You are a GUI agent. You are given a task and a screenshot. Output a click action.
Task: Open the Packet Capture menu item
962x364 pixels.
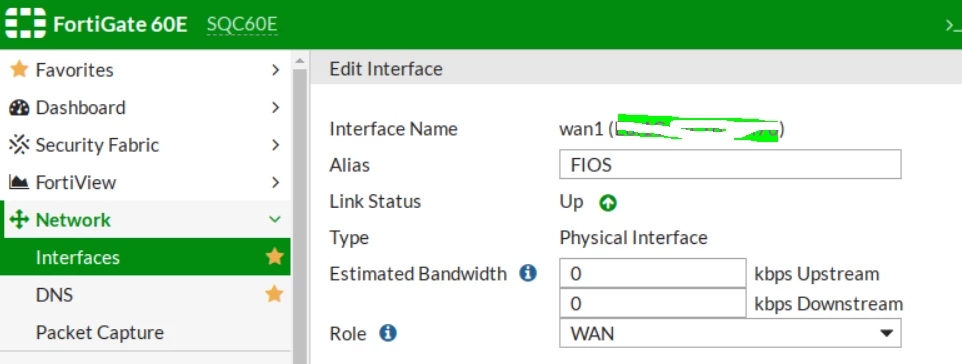point(100,332)
